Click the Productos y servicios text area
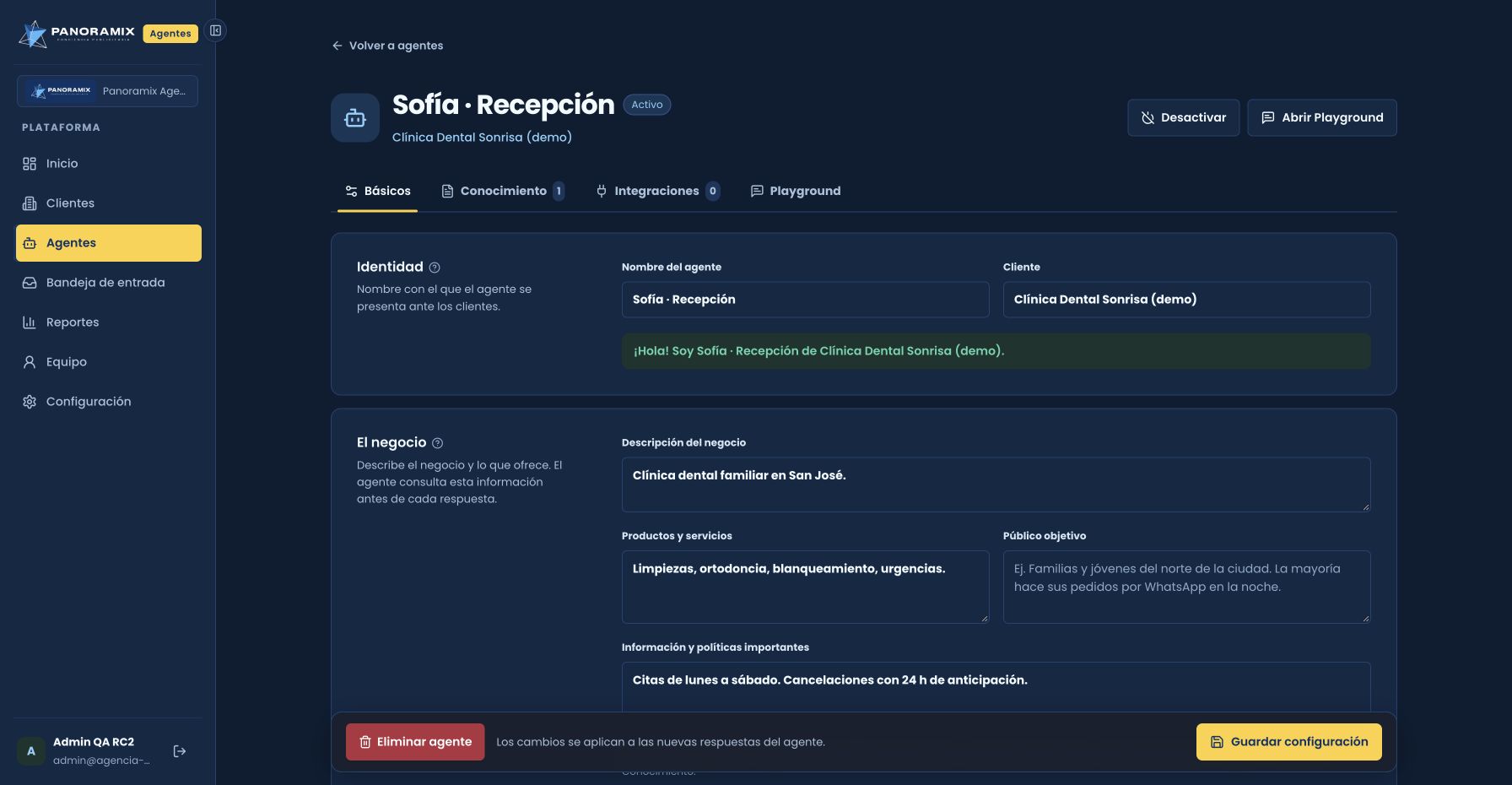 [x=806, y=587]
